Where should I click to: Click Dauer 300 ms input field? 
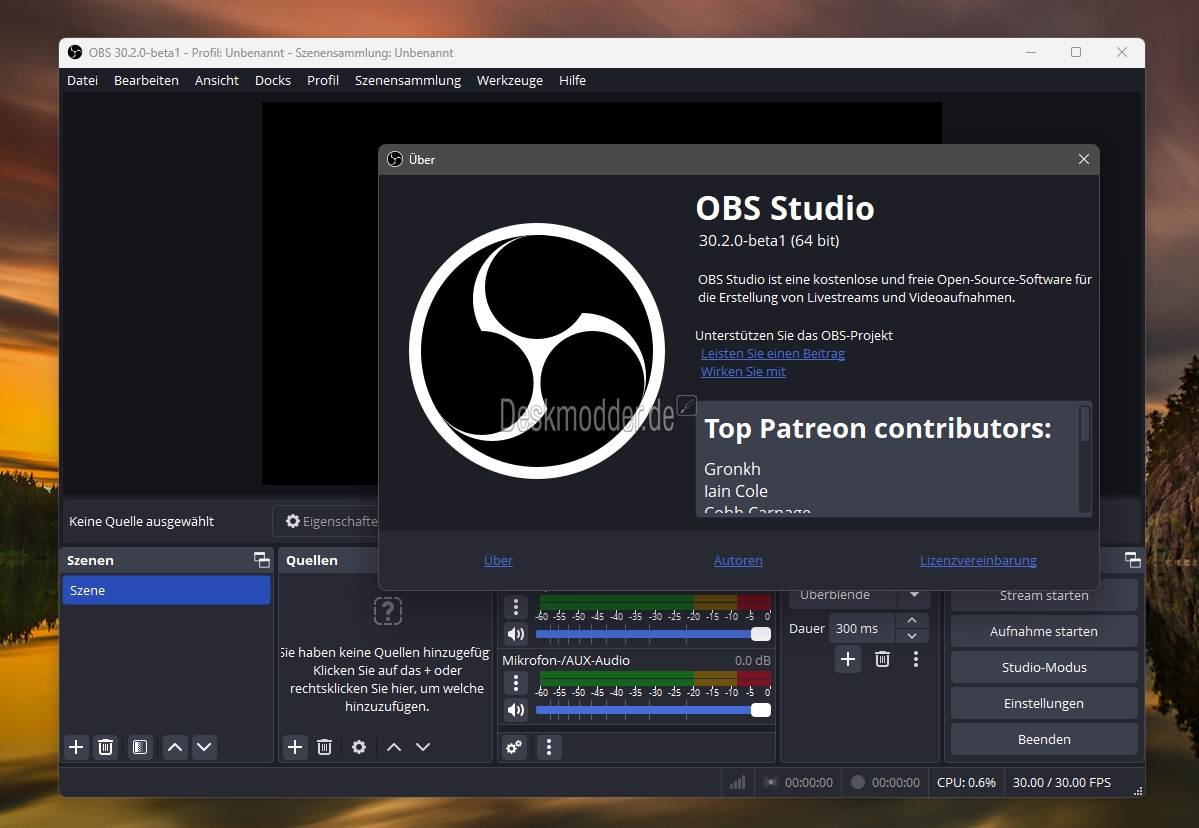[x=862, y=628]
